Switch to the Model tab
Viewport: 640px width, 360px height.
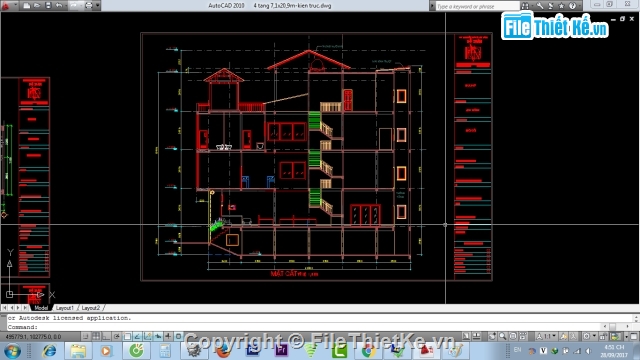tap(41, 308)
